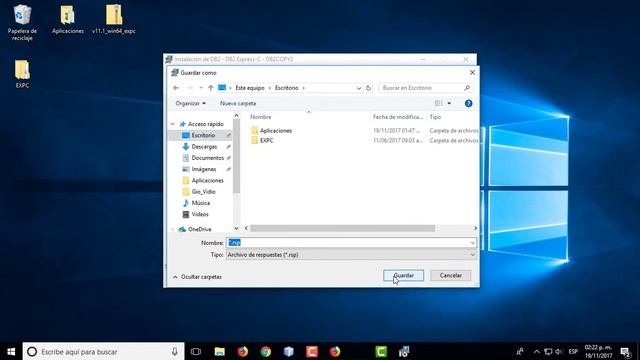Click the up-one-level arrow in dialog
The width and height of the screenshot is (640, 360).
(x=211, y=88)
